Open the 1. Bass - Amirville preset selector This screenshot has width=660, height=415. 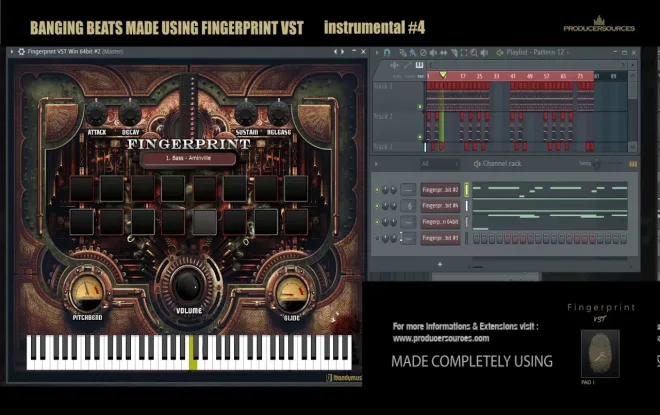point(189,158)
